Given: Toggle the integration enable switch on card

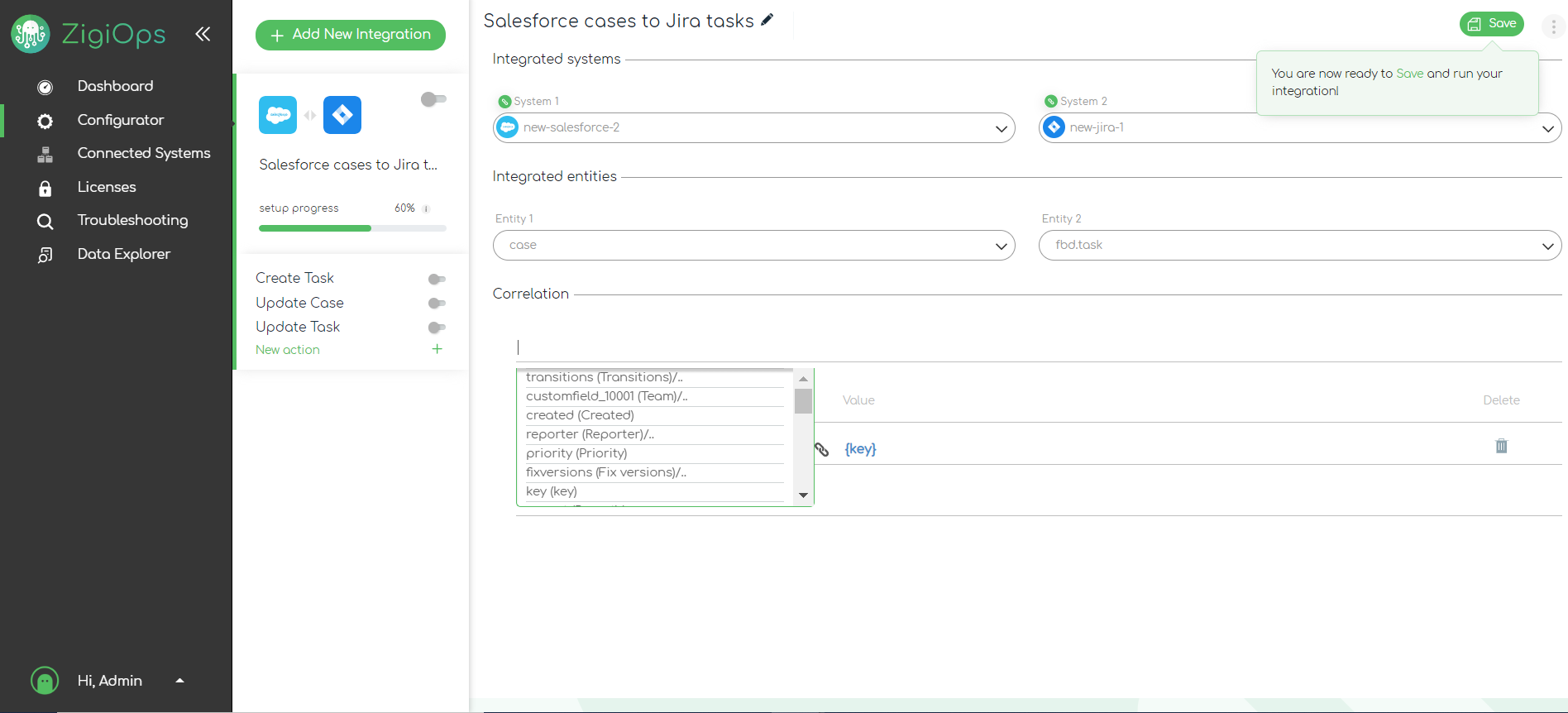Looking at the screenshot, I should [433, 99].
